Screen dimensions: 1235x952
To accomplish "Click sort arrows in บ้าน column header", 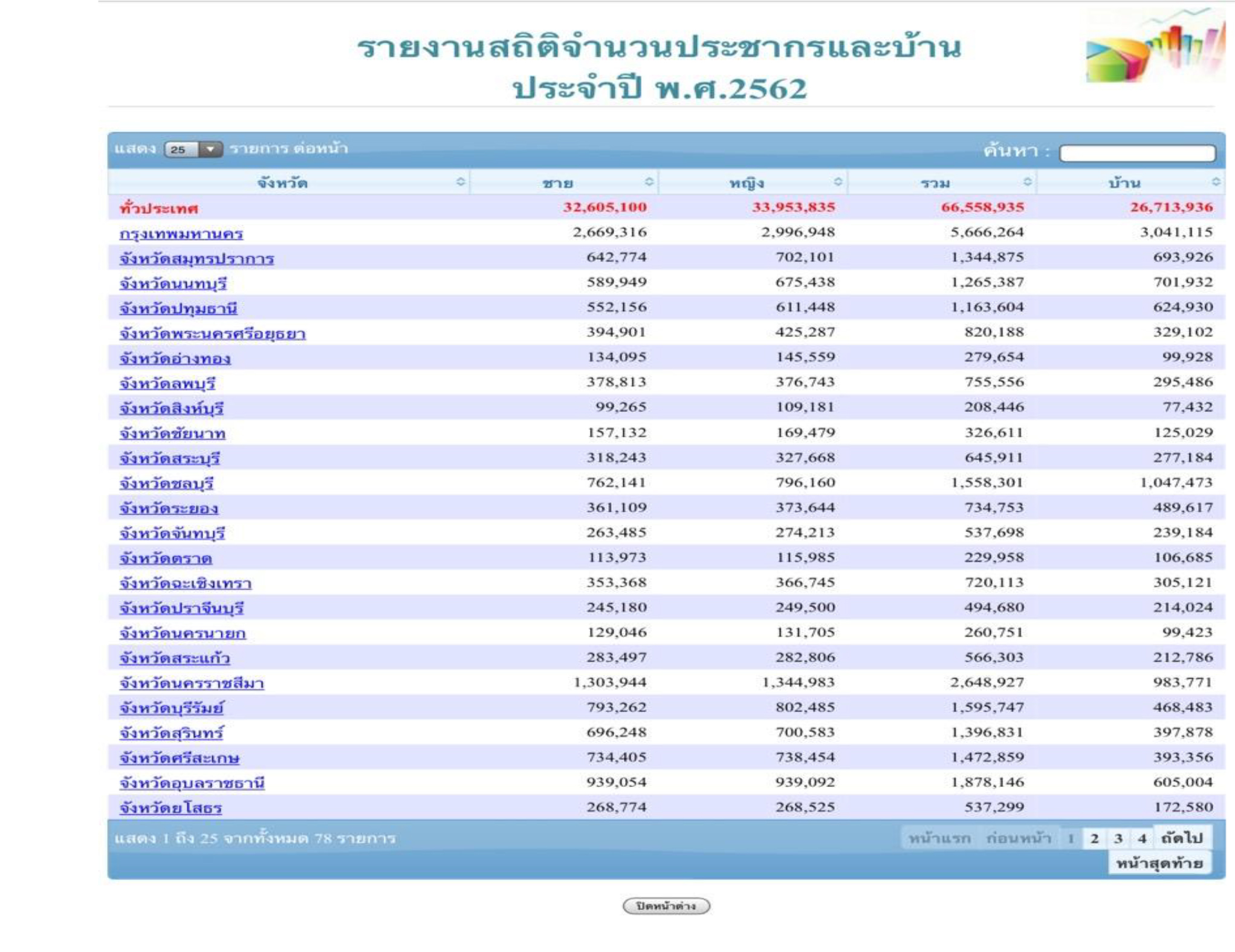I will [x=1216, y=182].
